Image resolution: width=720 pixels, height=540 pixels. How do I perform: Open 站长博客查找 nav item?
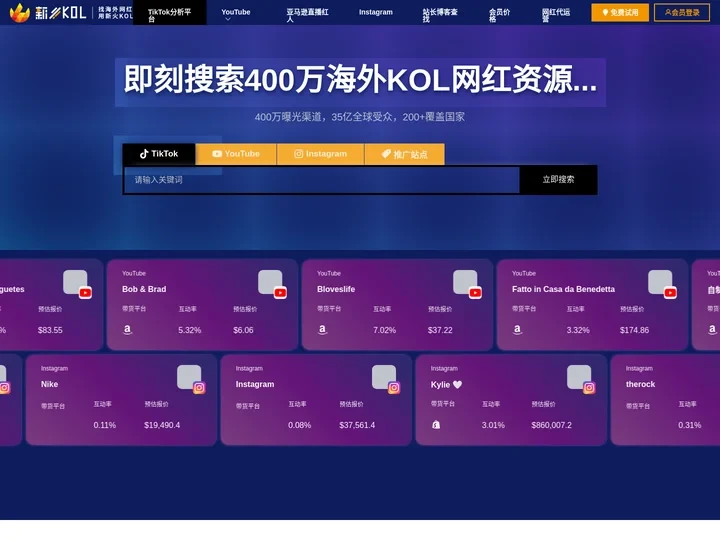[440, 15]
